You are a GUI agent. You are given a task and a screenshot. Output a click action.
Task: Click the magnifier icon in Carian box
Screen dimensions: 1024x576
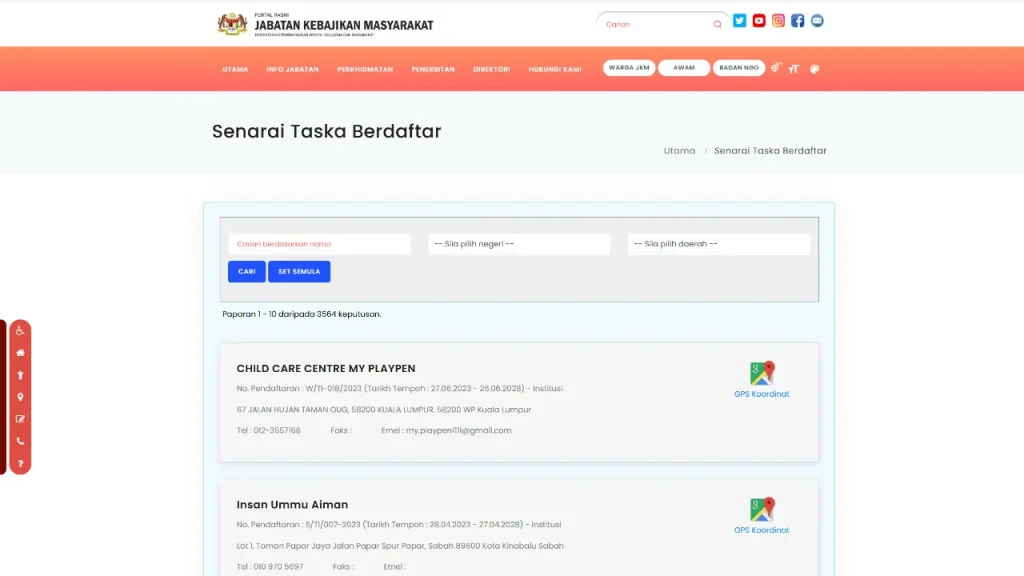point(717,24)
